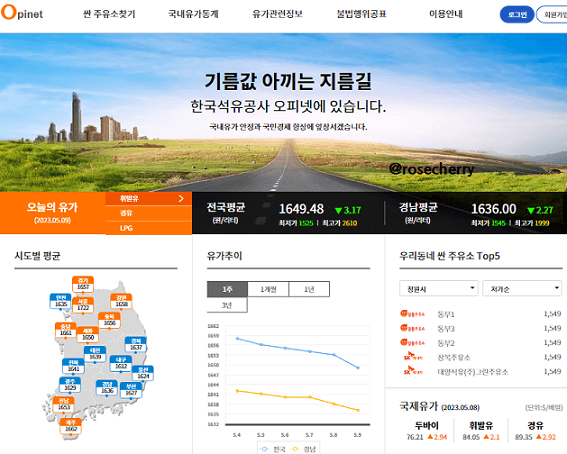Select the 전남 1653 map marker
This screenshot has width=567, height=454.
coord(64,404)
